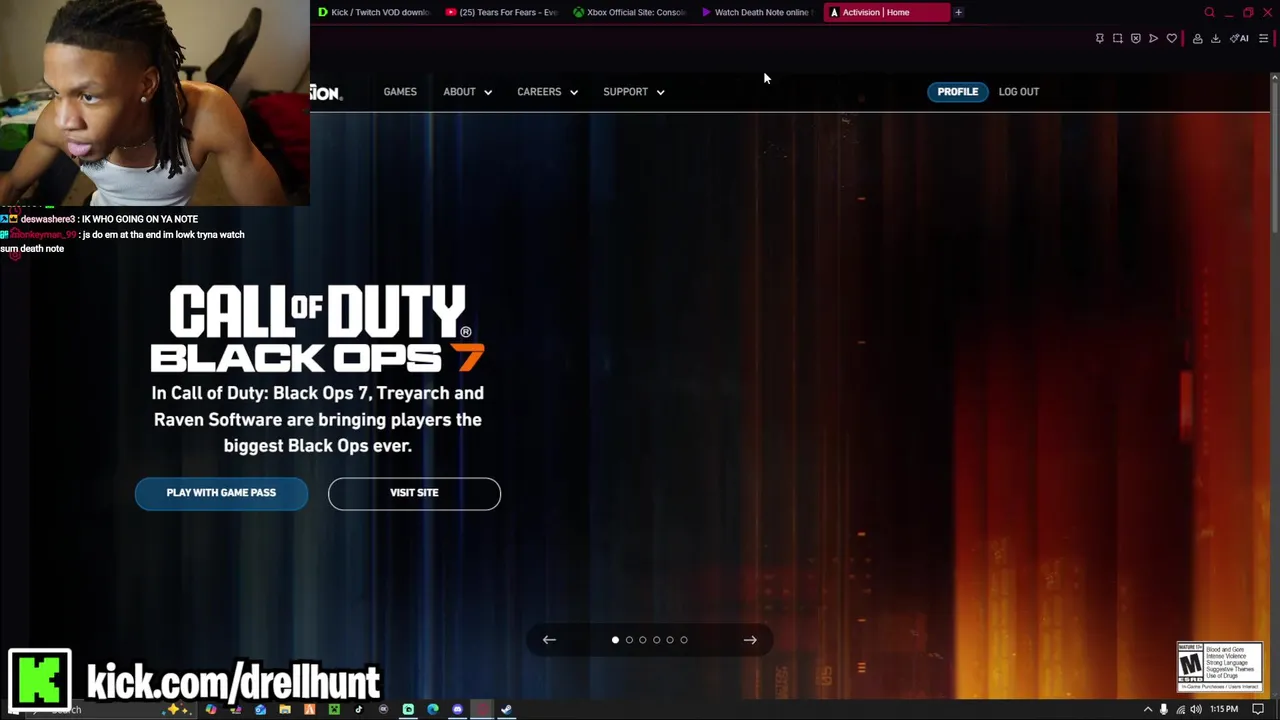Open the volume speaker tray icon
The width and height of the screenshot is (1280, 720).
[1196, 709]
